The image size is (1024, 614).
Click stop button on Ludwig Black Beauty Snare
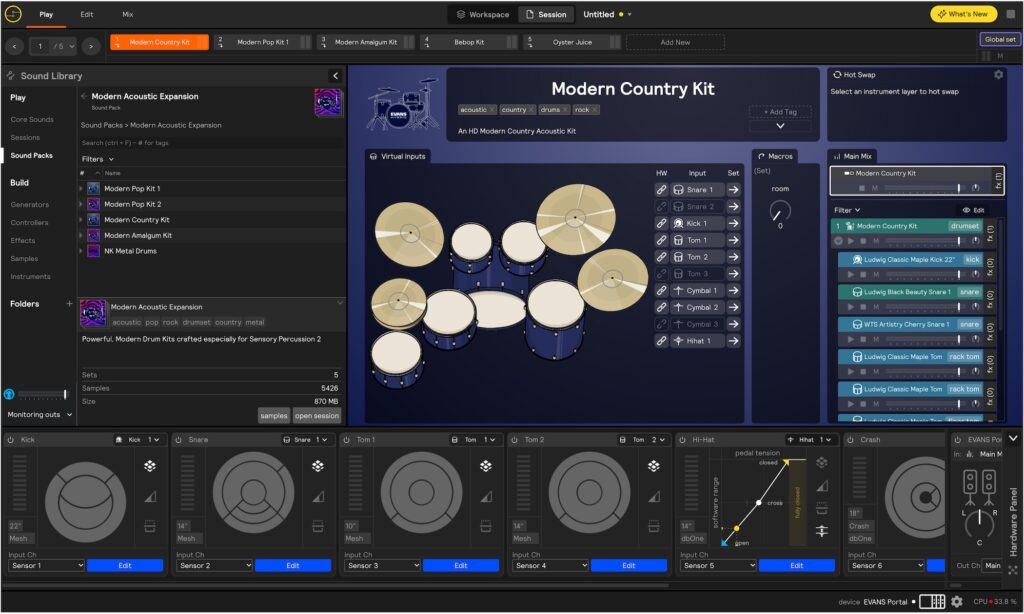[863, 307]
